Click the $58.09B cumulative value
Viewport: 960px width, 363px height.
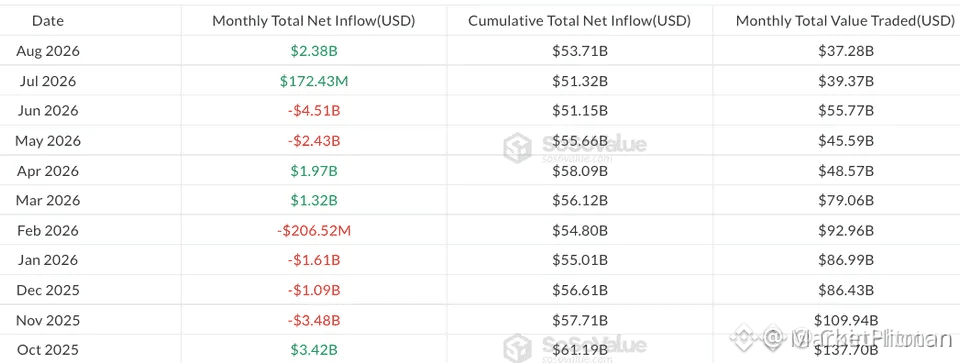pyautogui.click(x=580, y=171)
